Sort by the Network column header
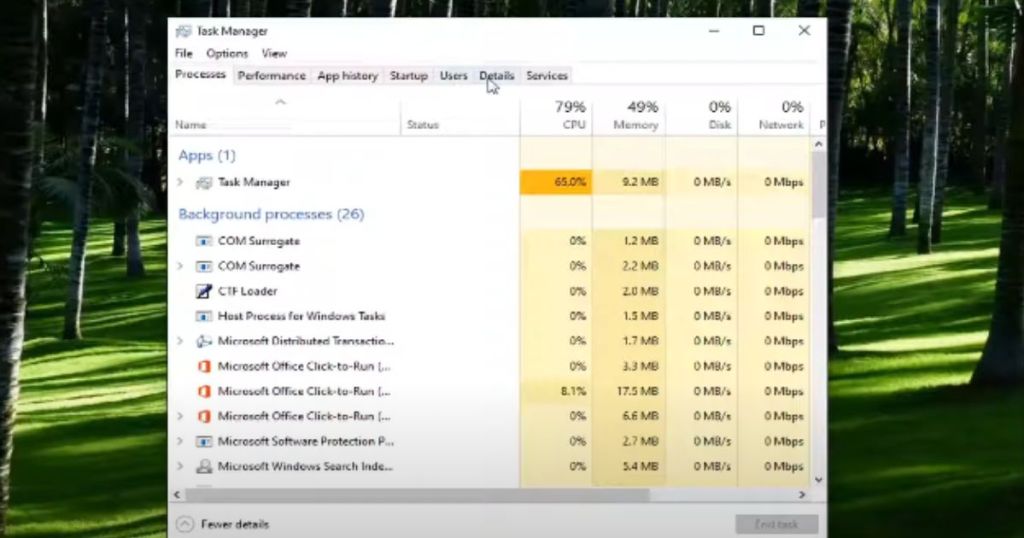 pos(774,118)
